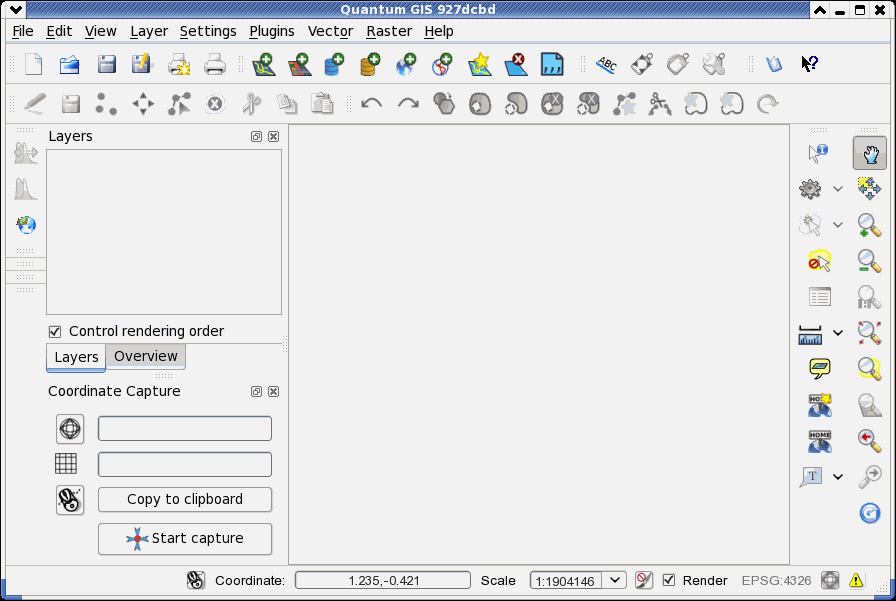Image resolution: width=896 pixels, height=601 pixels.
Task: Click the Save Project As icon
Action: 142,64
